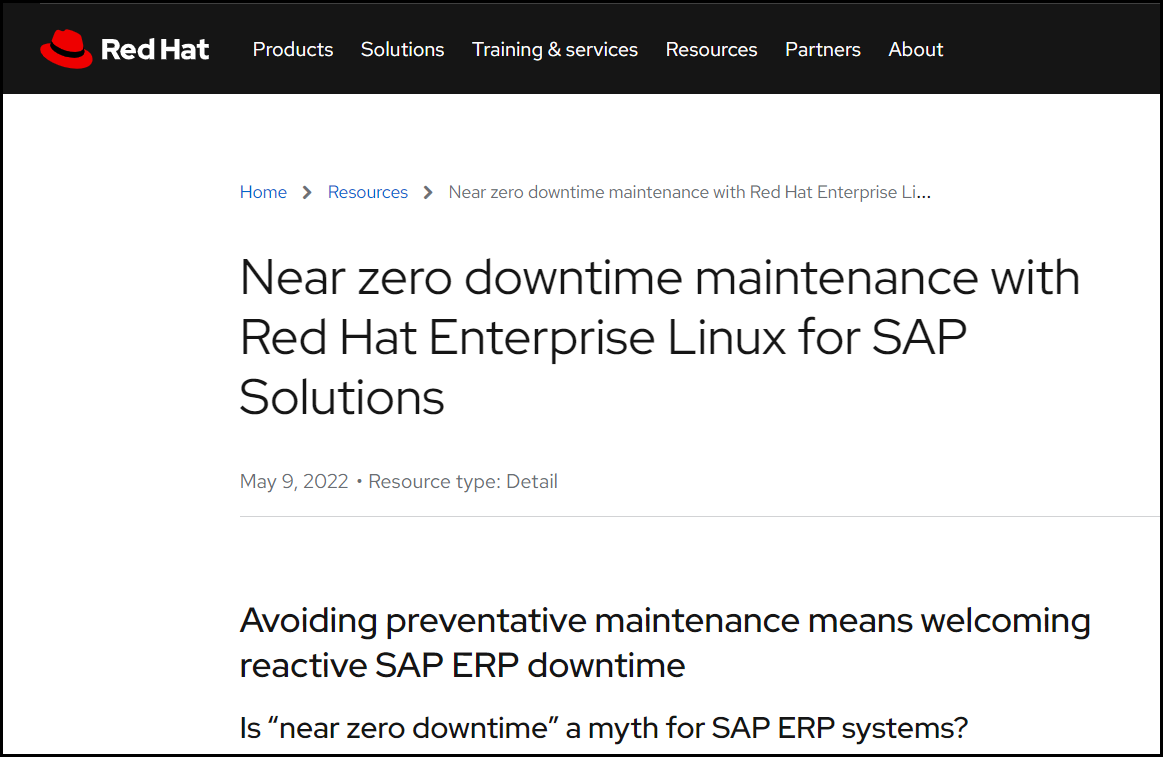
Task: Open the Solutions menu
Action: click(x=402, y=50)
